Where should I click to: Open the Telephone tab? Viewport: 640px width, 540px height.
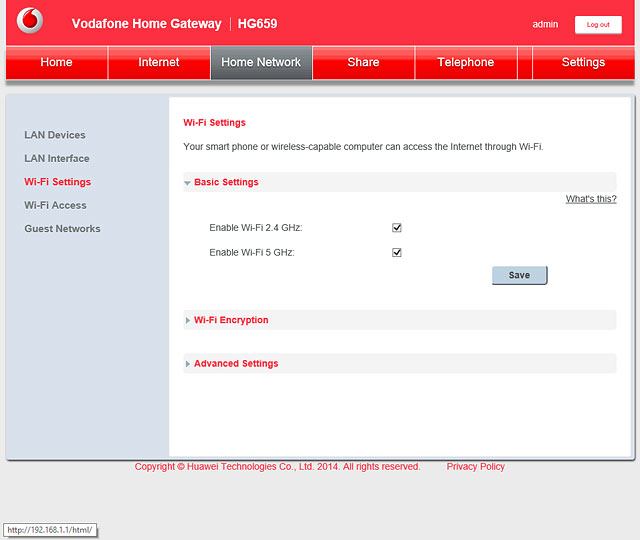(x=466, y=62)
